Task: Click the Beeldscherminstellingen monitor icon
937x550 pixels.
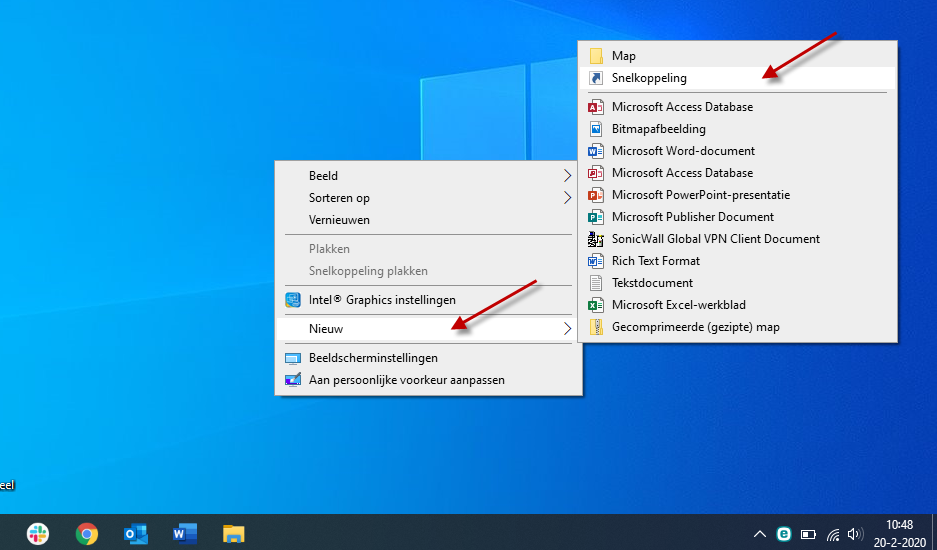Action: (293, 358)
